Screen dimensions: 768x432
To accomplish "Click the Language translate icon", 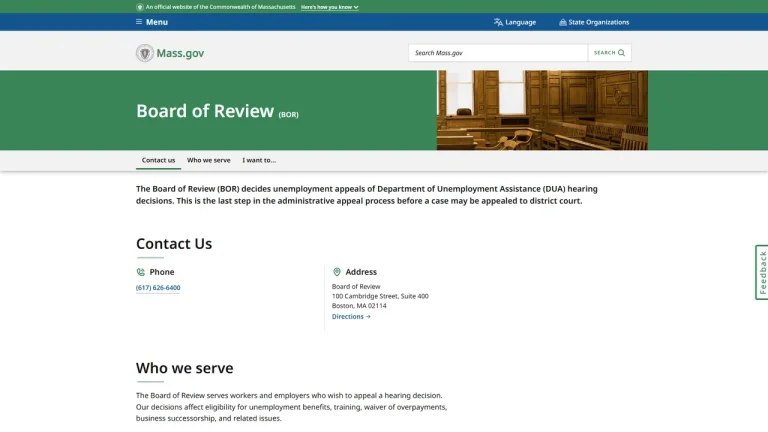I will click(x=498, y=22).
